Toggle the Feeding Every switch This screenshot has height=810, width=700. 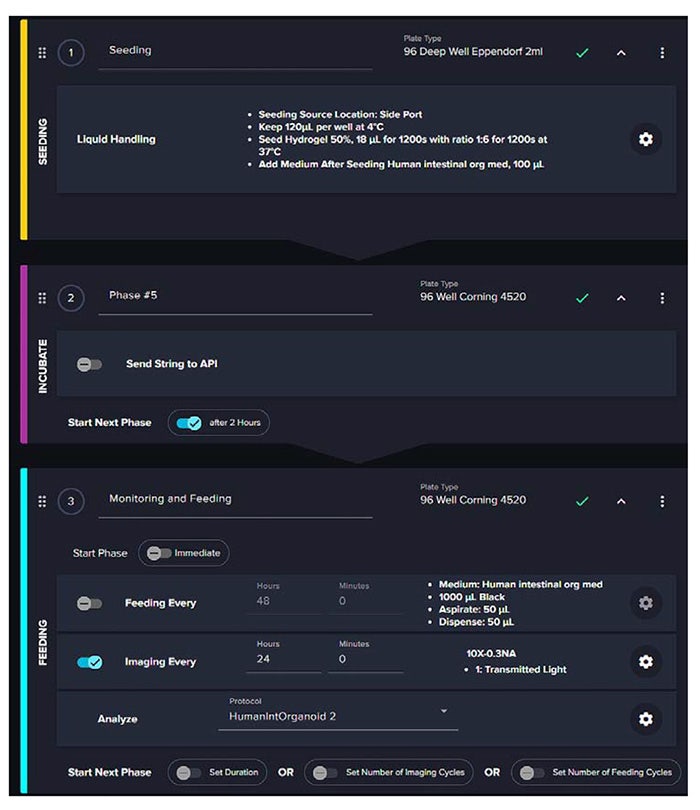point(90,604)
